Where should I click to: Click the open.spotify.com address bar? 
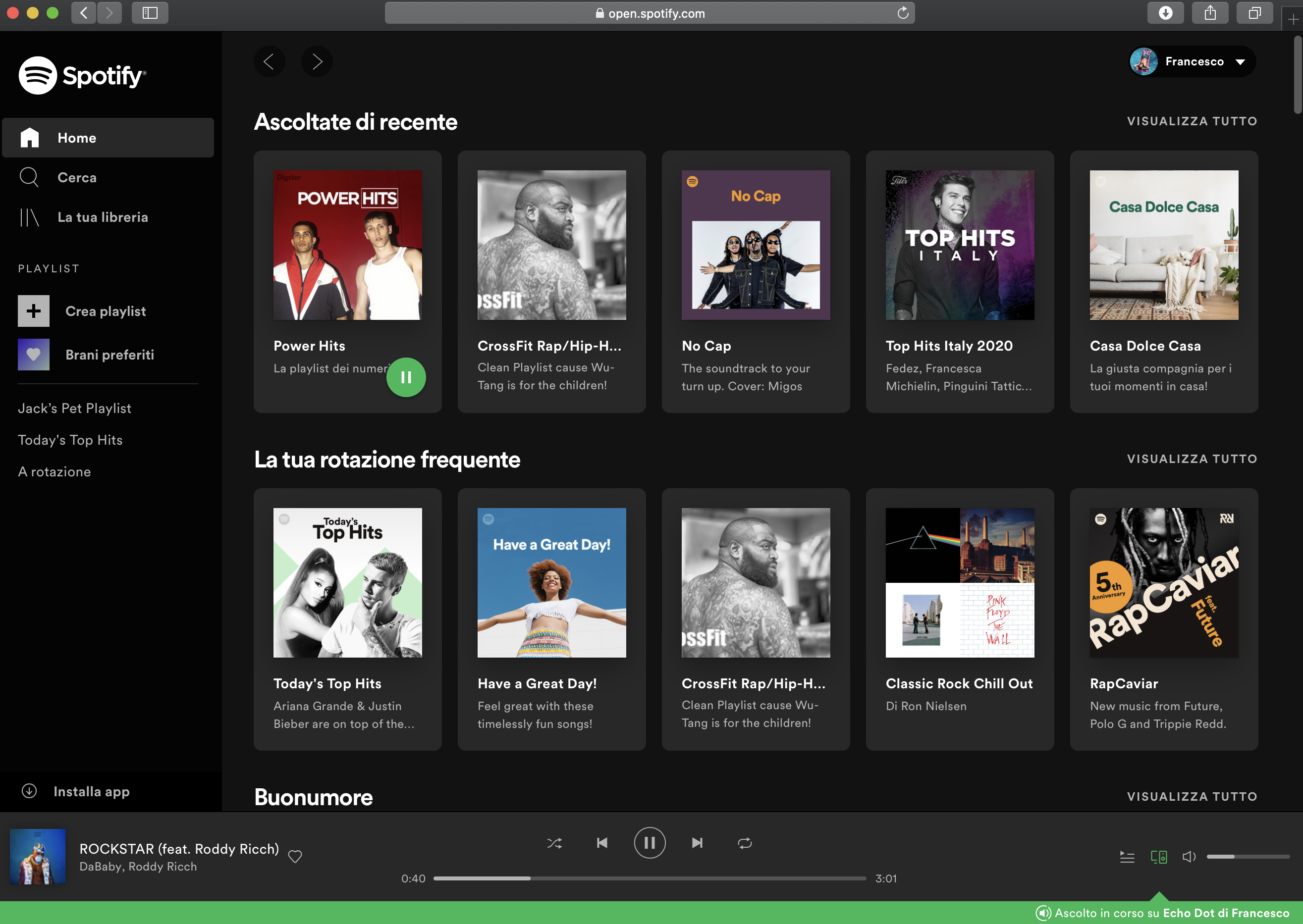tap(650, 13)
